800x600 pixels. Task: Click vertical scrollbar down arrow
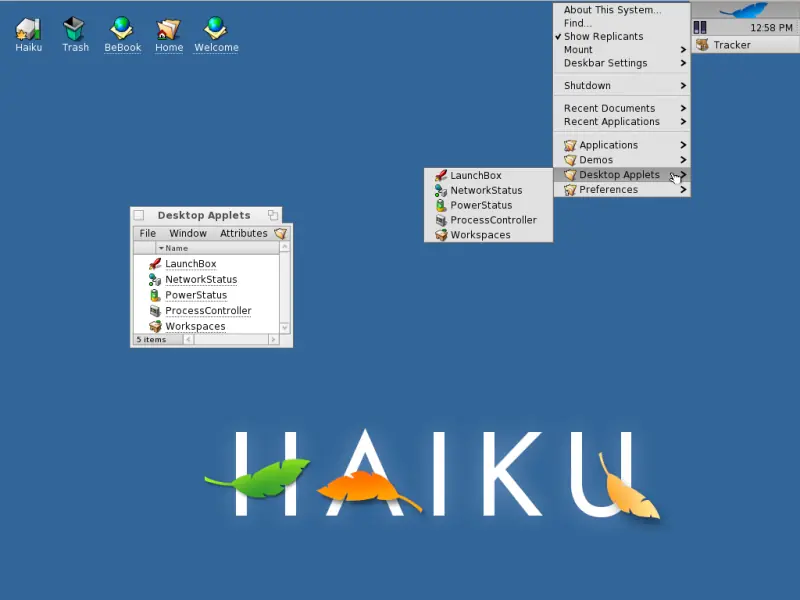point(285,328)
